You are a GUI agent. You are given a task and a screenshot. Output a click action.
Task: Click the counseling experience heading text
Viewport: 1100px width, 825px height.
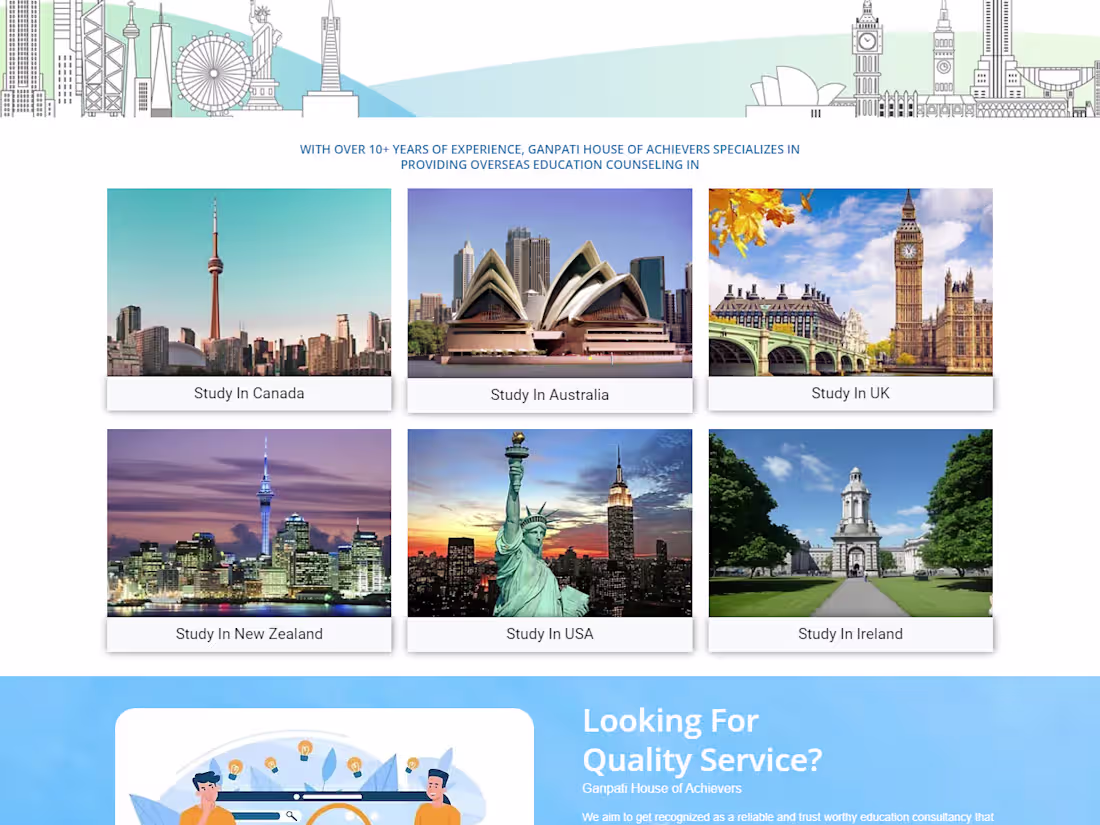(x=549, y=156)
